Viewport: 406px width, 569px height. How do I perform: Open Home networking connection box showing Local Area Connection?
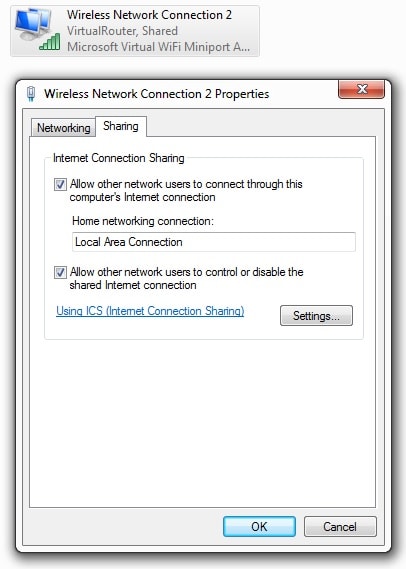pos(214,242)
